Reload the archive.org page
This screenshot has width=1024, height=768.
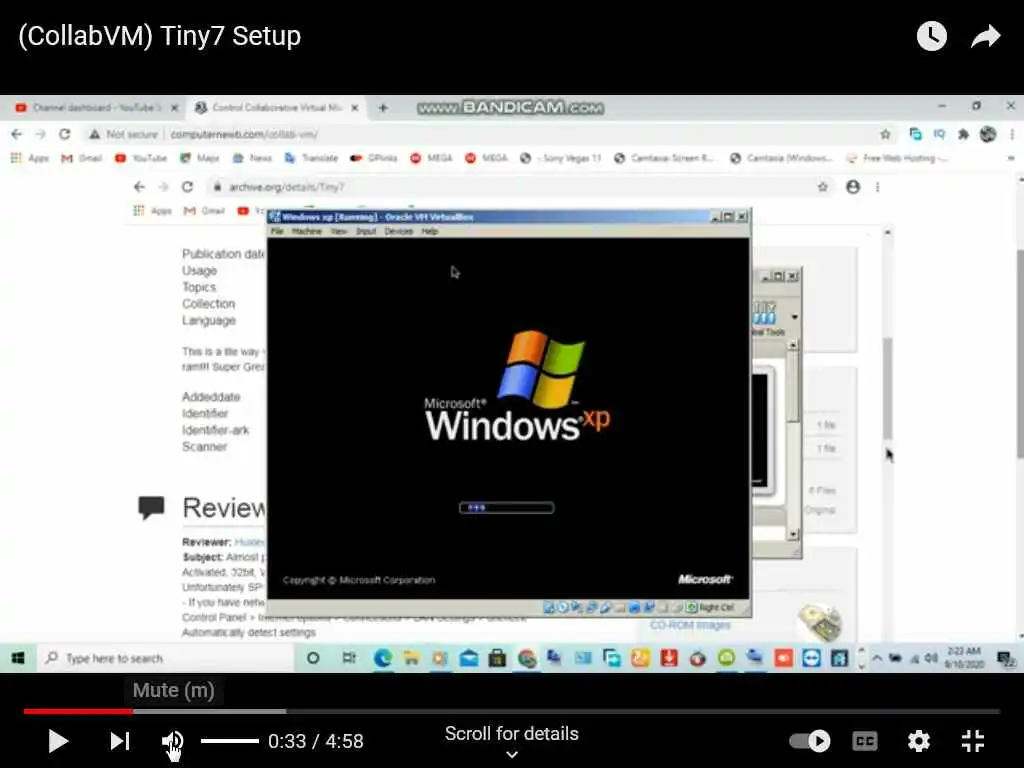(187, 187)
